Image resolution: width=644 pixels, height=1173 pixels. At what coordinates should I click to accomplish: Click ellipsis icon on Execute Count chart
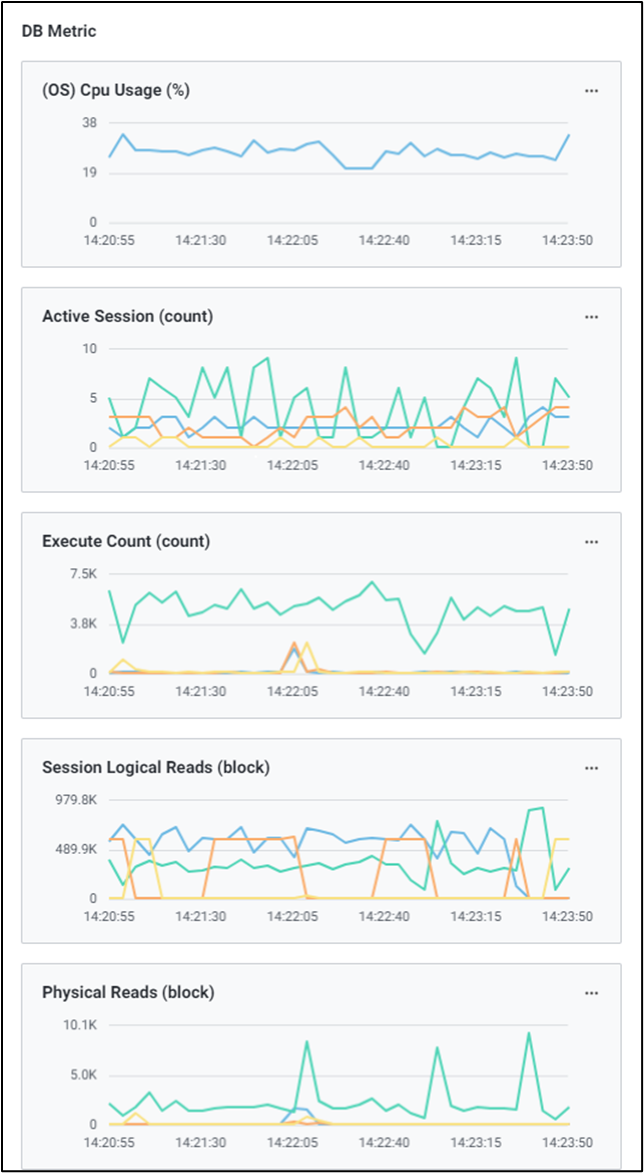click(x=591, y=542)
